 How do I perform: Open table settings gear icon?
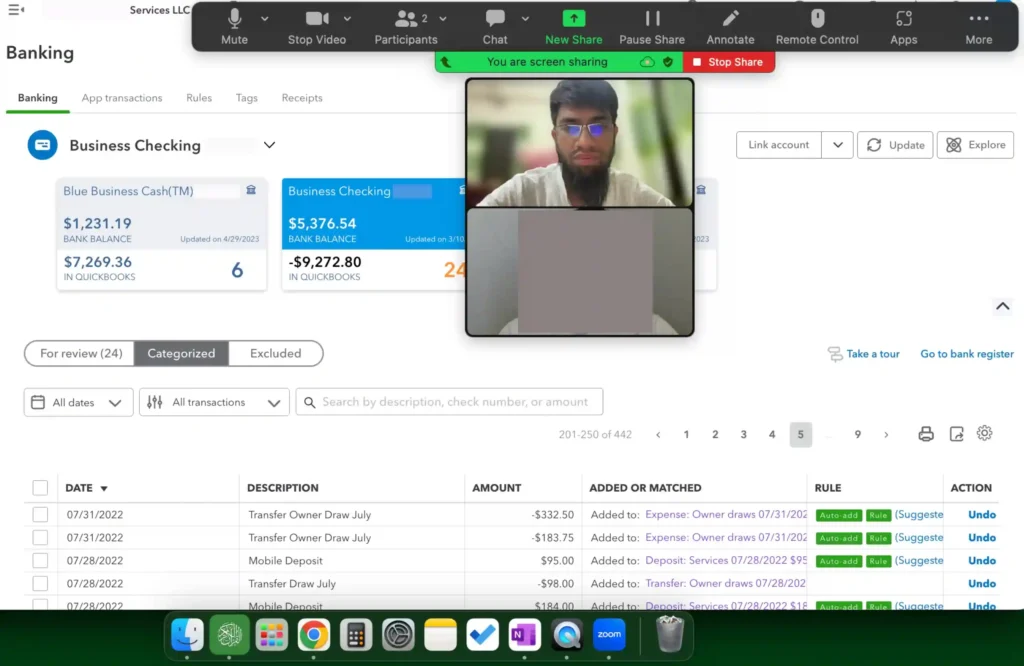coord(984,433)
